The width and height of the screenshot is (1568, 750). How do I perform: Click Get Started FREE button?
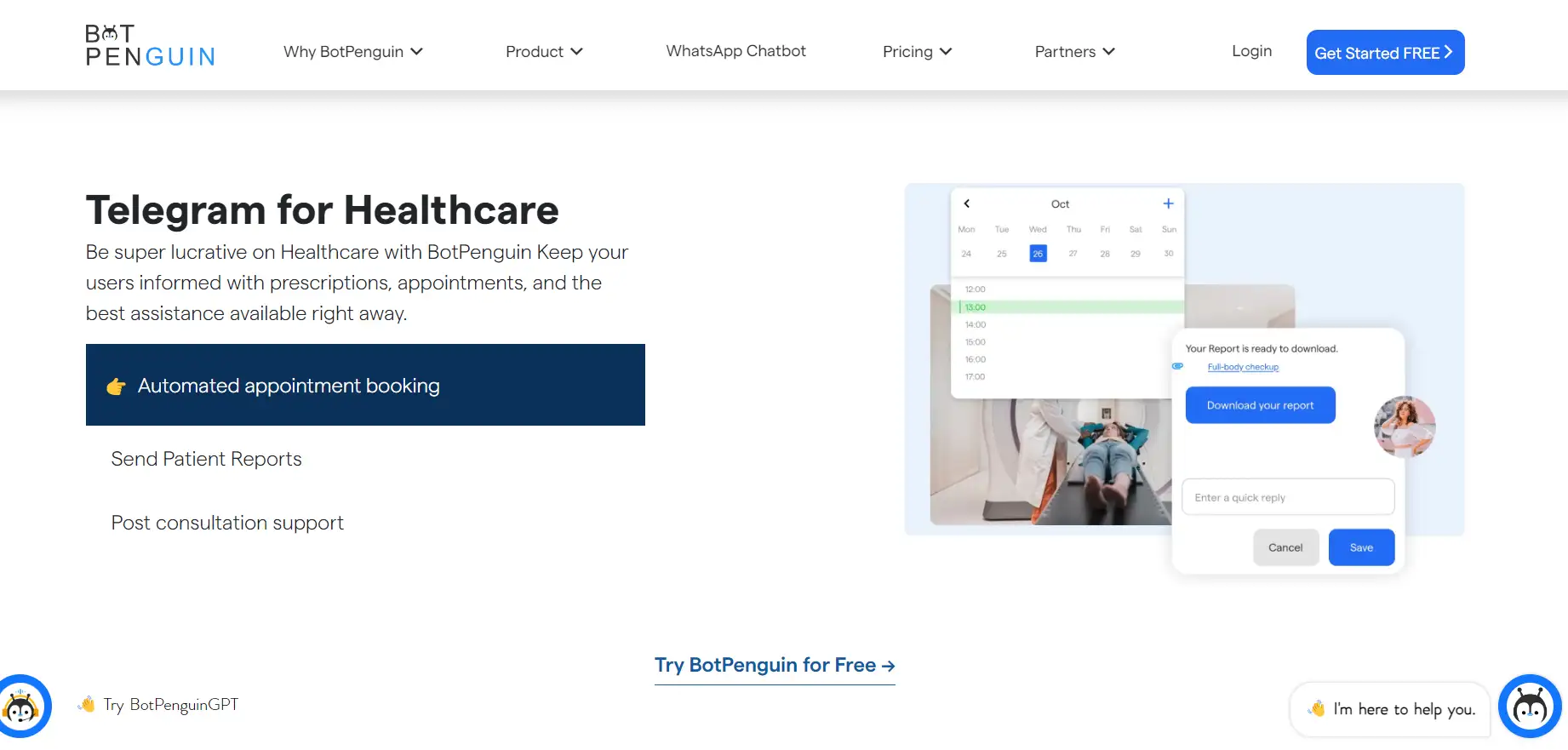tap(1385, 53)
